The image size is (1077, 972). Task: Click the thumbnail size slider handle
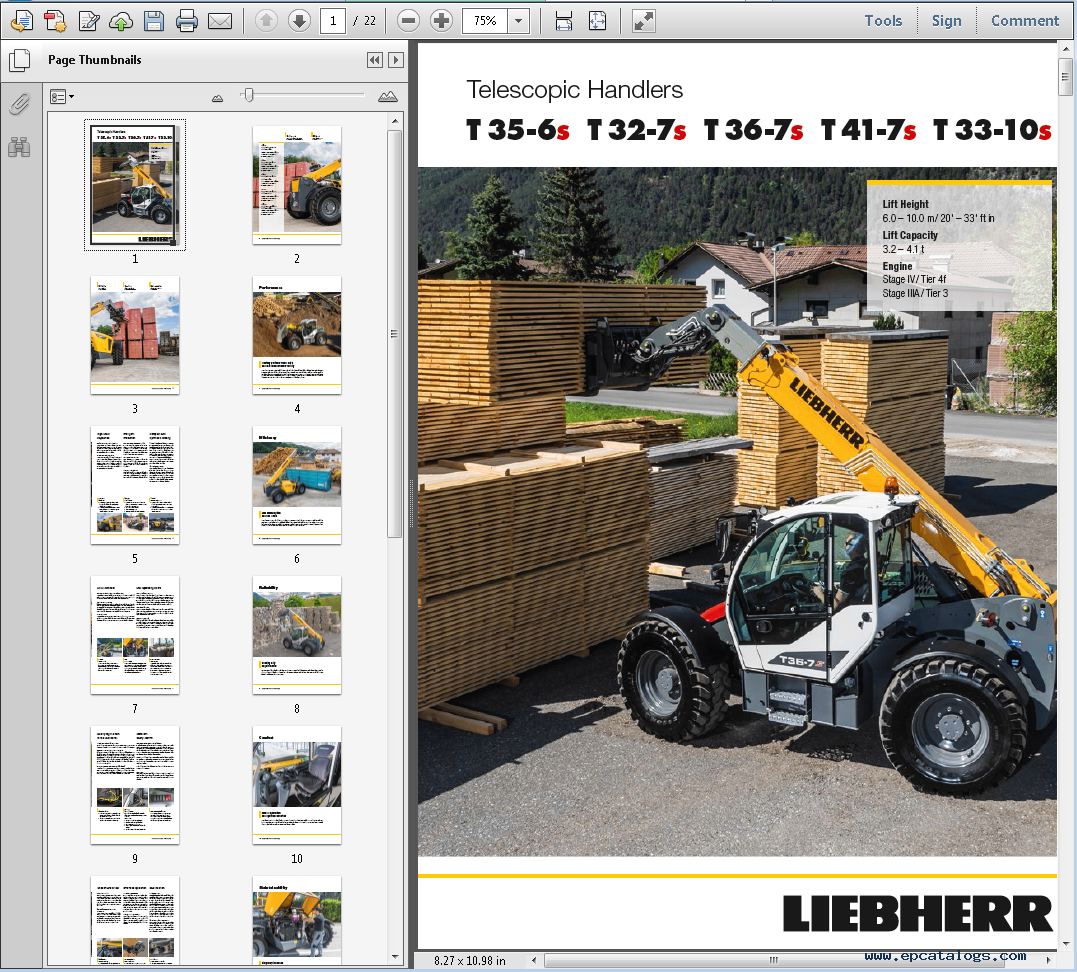(x=249, y=95)
